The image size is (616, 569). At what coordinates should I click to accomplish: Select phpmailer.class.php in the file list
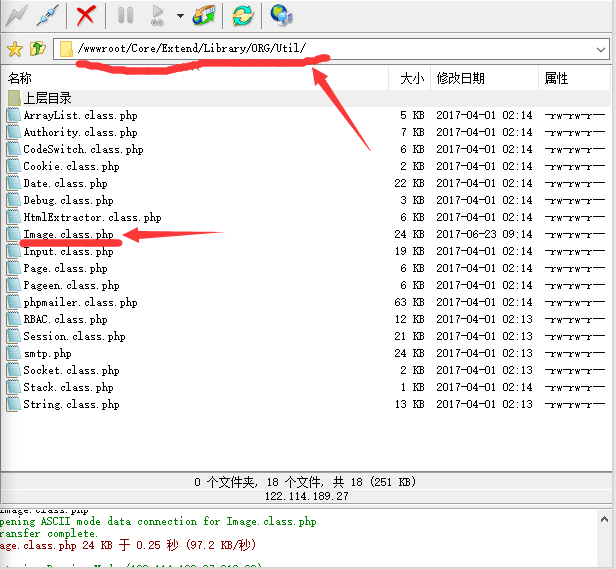tap(80, 302)
